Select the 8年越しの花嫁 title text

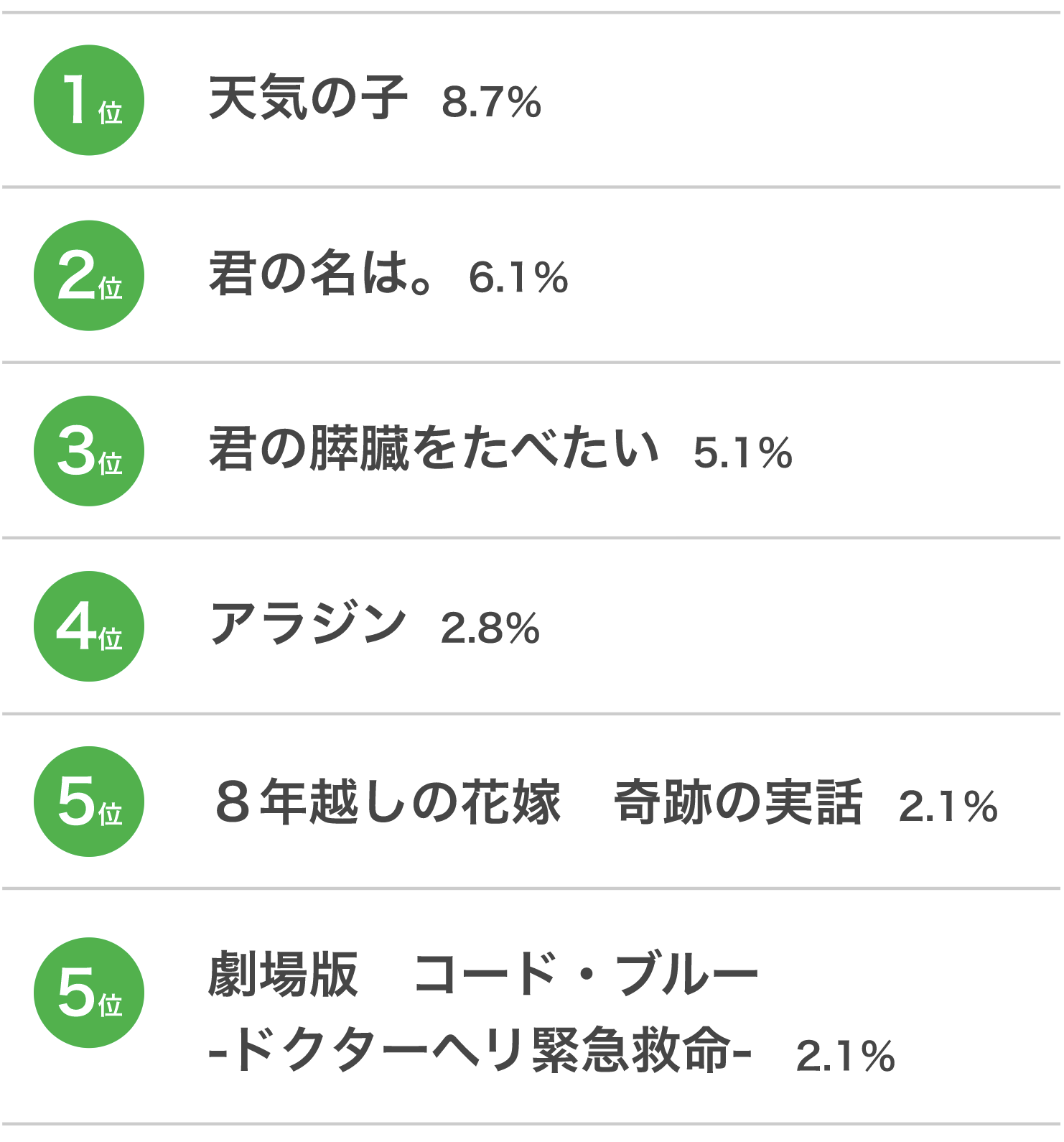click(388, 802)
